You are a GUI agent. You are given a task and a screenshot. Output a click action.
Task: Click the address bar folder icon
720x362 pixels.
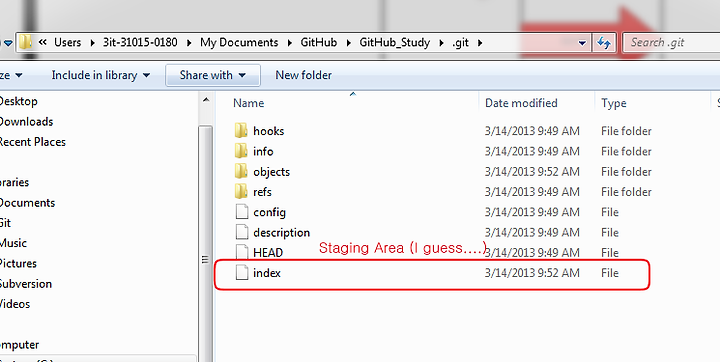coord(26,42)
